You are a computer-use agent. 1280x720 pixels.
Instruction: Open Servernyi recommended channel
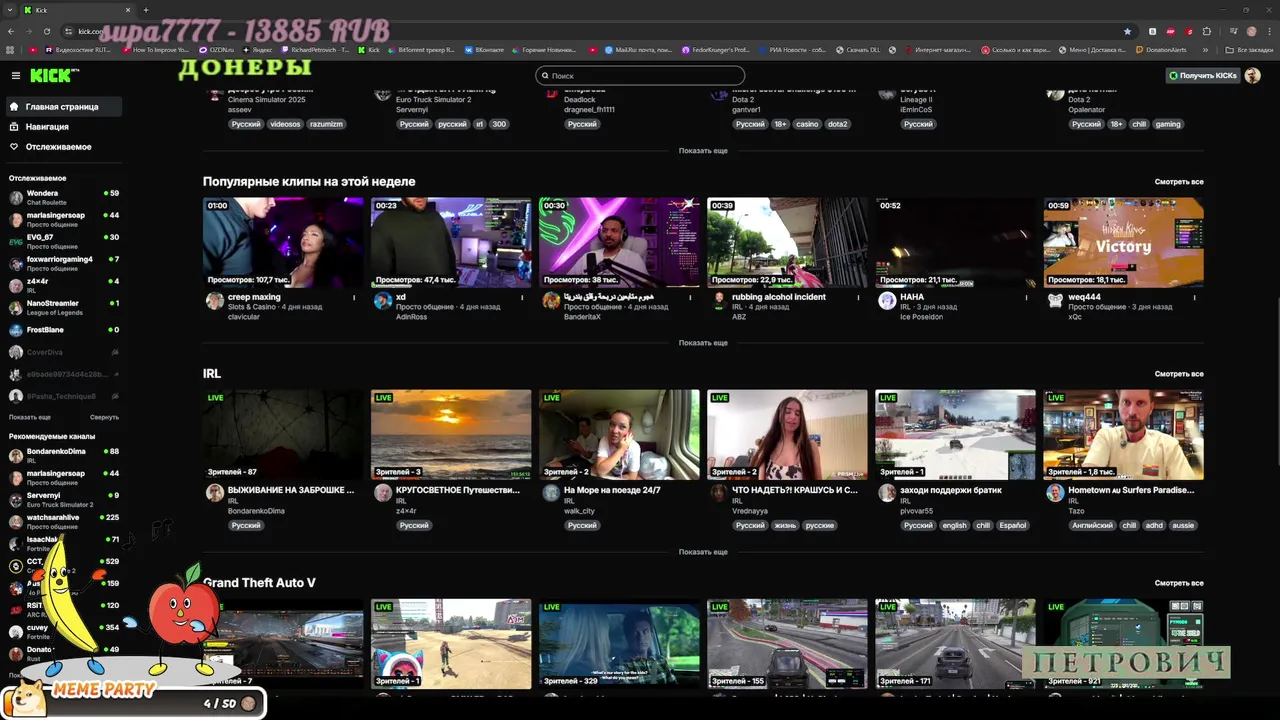pyautogui.click(x=64, y=499)
